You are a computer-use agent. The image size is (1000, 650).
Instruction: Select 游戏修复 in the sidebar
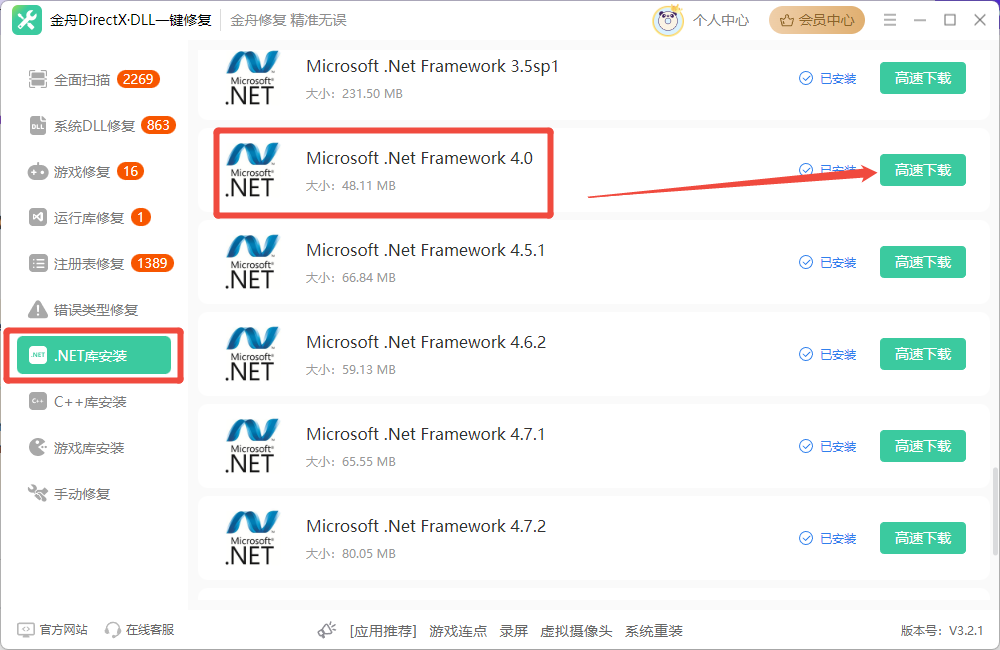coord(94,172)
